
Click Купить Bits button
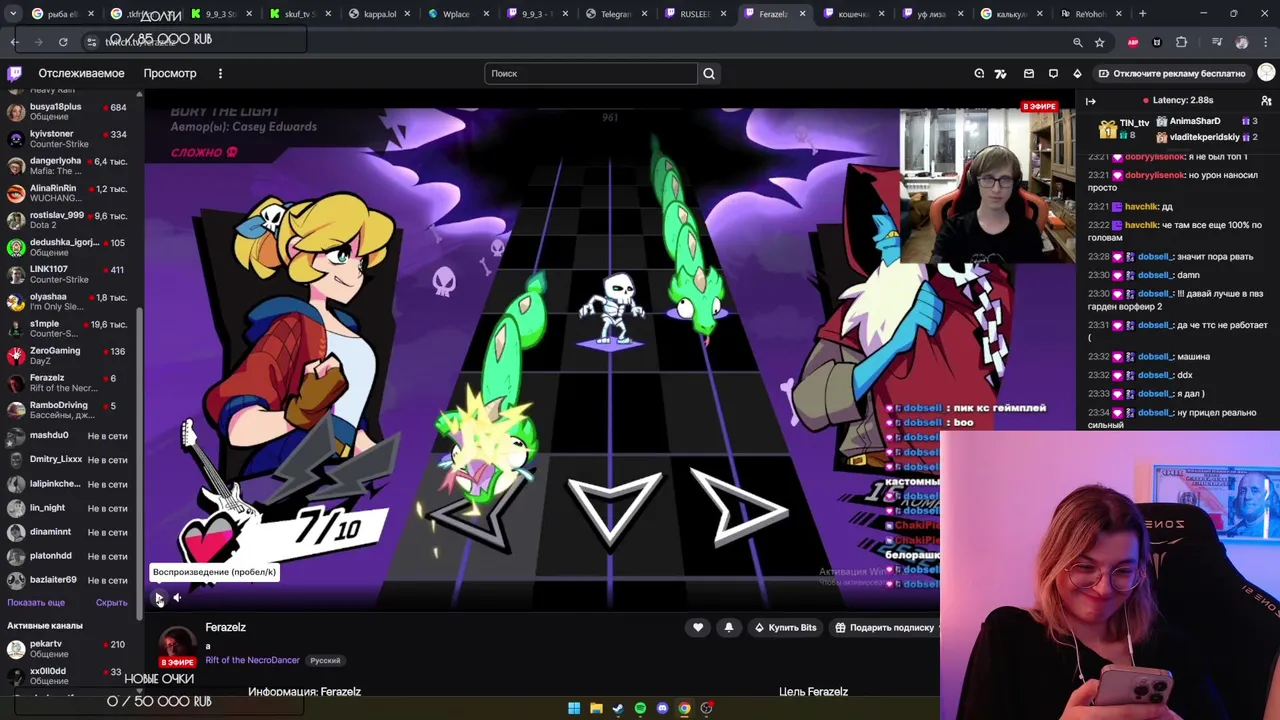pos(785,627)
